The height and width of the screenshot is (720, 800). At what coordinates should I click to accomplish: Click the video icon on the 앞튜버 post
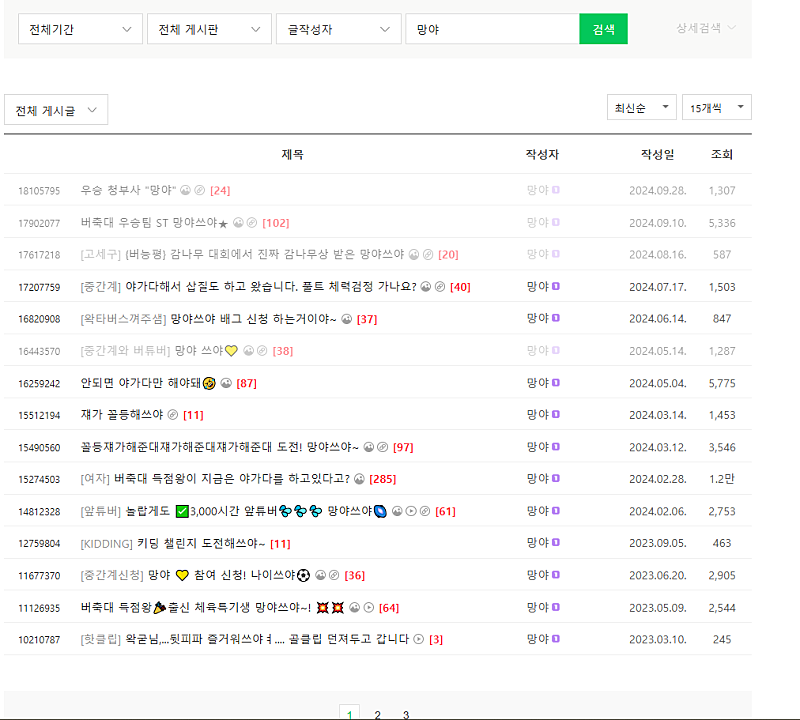pos(411,511)
